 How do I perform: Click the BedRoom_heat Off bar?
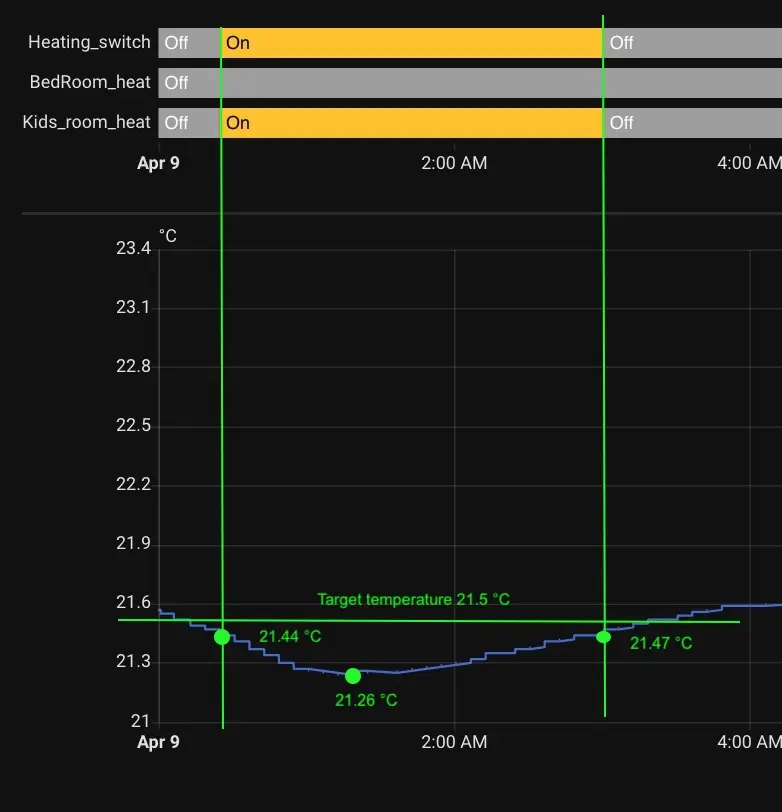[x=470, y=83]
